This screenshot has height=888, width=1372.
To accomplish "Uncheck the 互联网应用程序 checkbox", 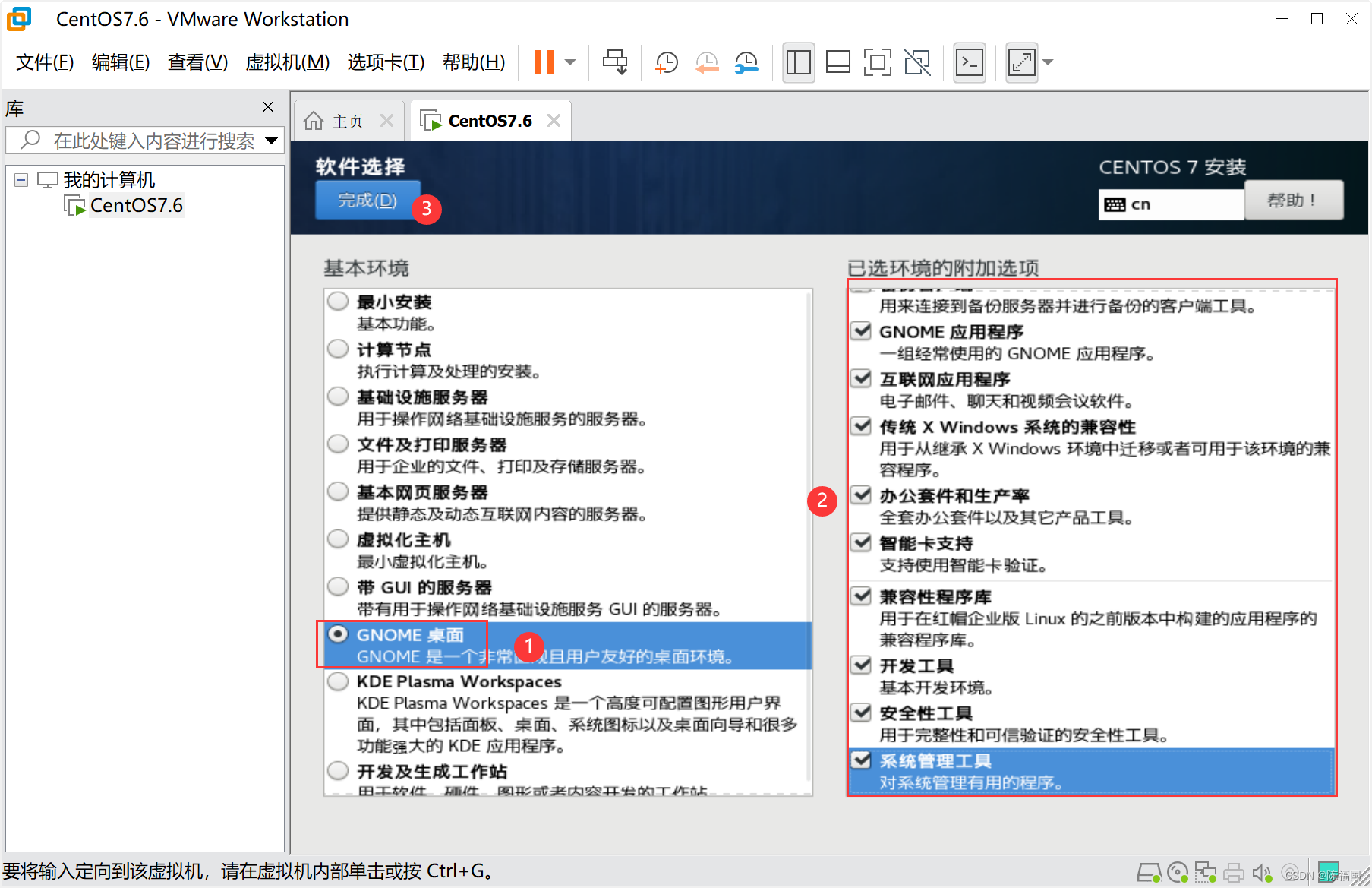I will [x=861, y=378].
